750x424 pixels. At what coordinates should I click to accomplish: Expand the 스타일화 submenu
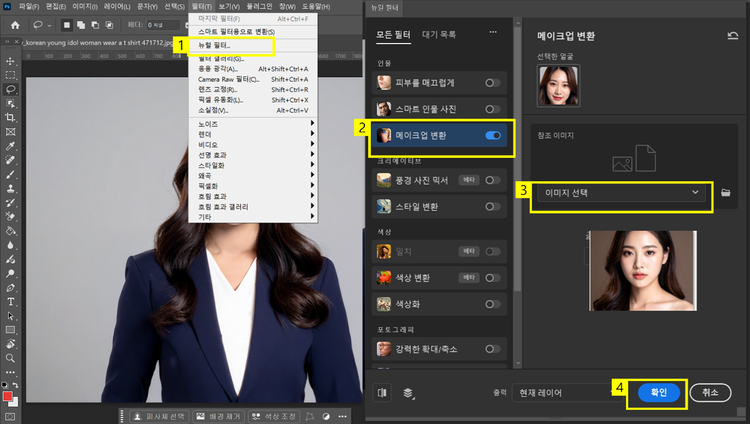[x=253, y=165]
